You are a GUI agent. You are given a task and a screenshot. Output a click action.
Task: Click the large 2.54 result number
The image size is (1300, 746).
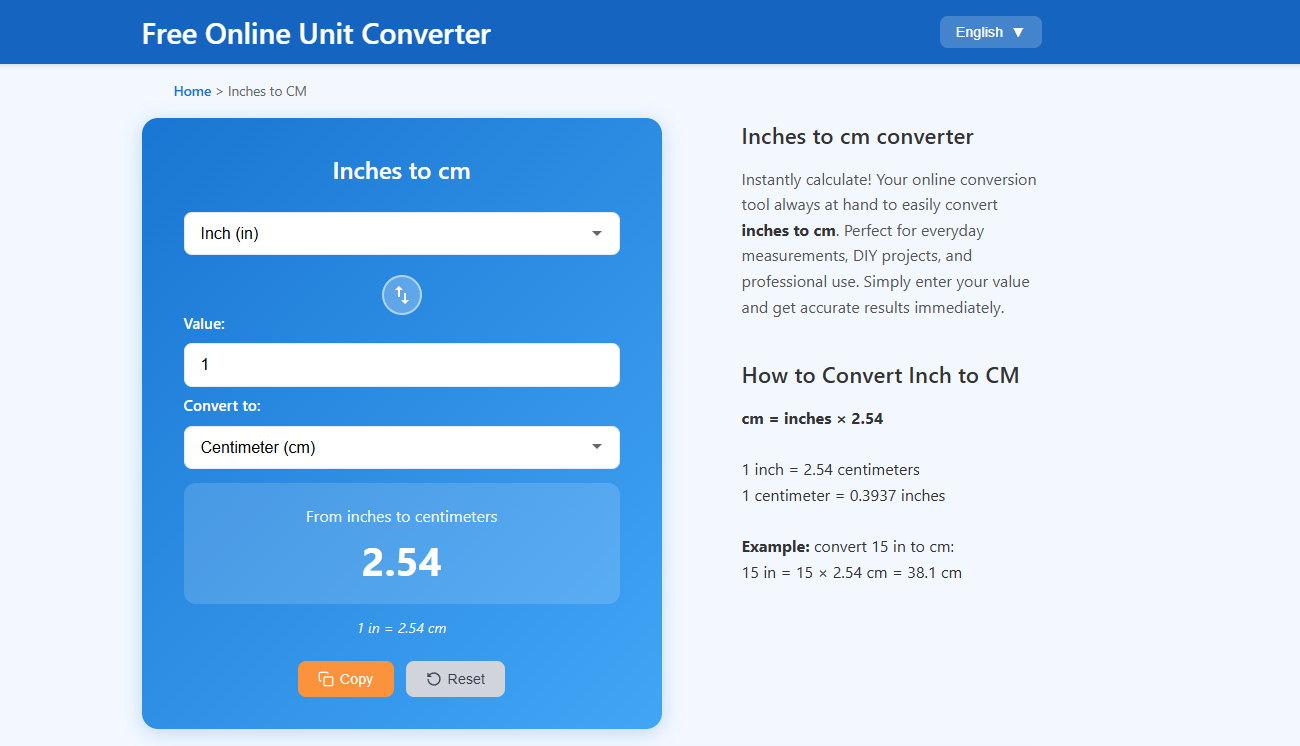coord(401,563)
